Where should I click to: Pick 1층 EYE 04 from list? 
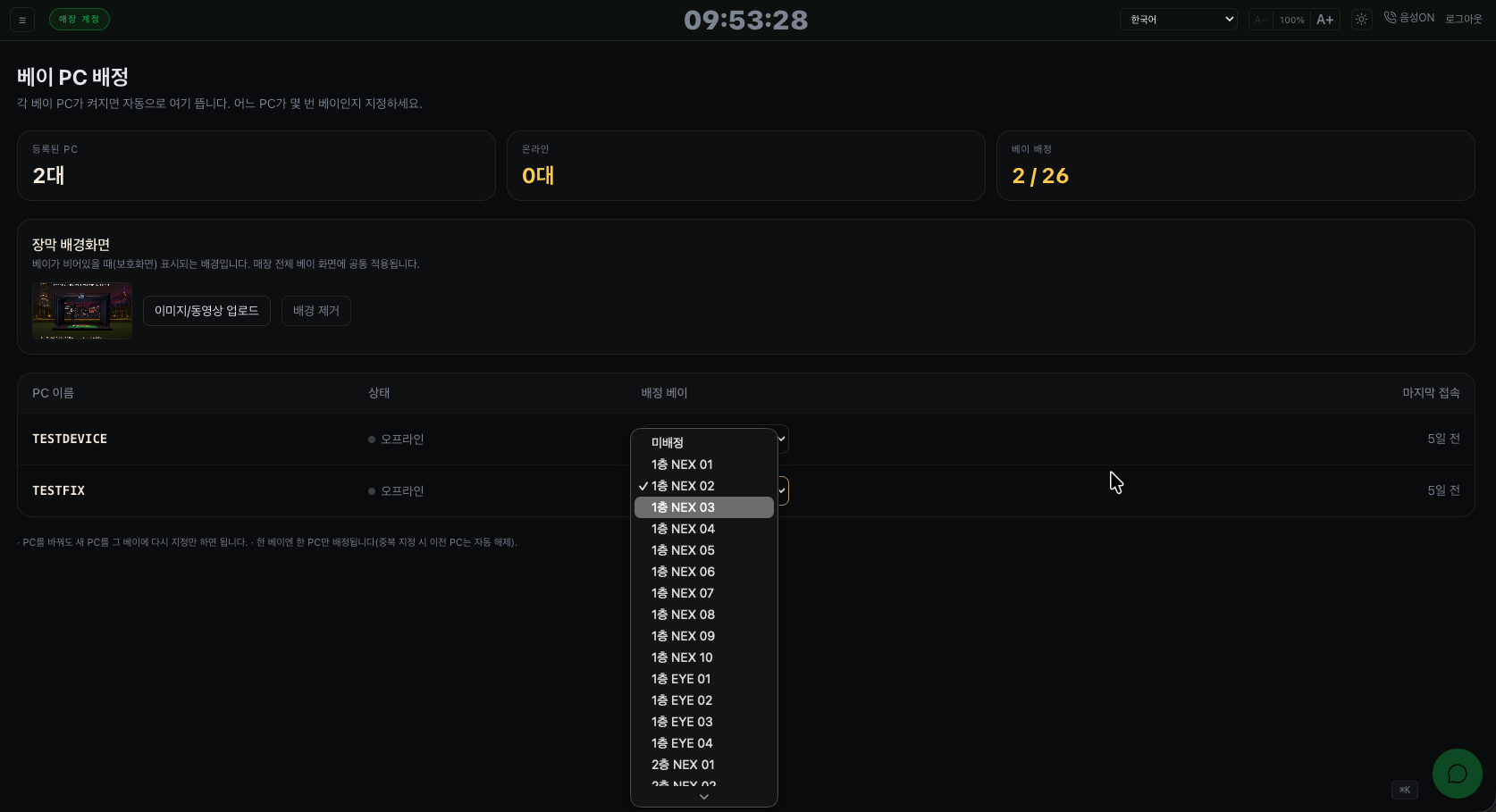pyautogui.click(x=704, y=743)
